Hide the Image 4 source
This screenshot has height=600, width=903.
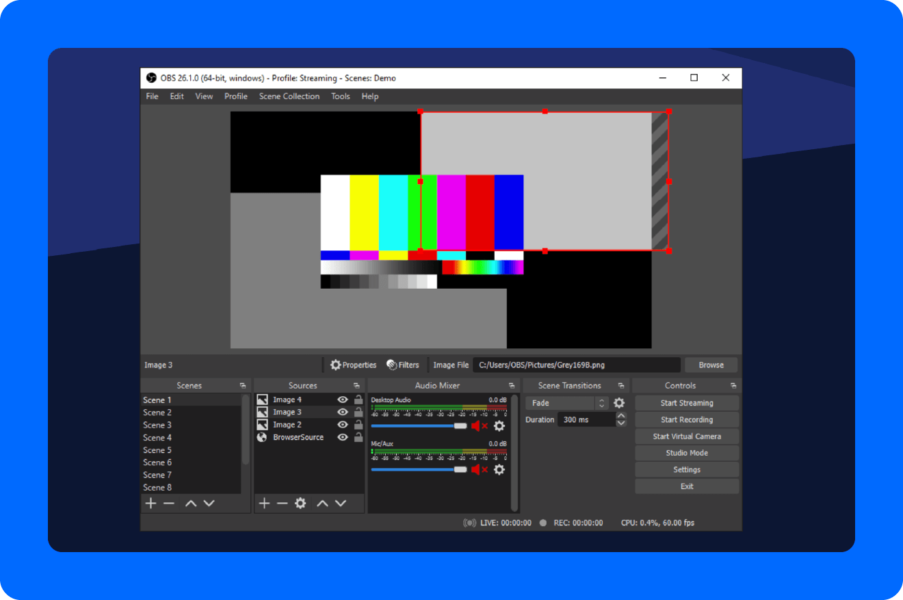tap(341, 398)
